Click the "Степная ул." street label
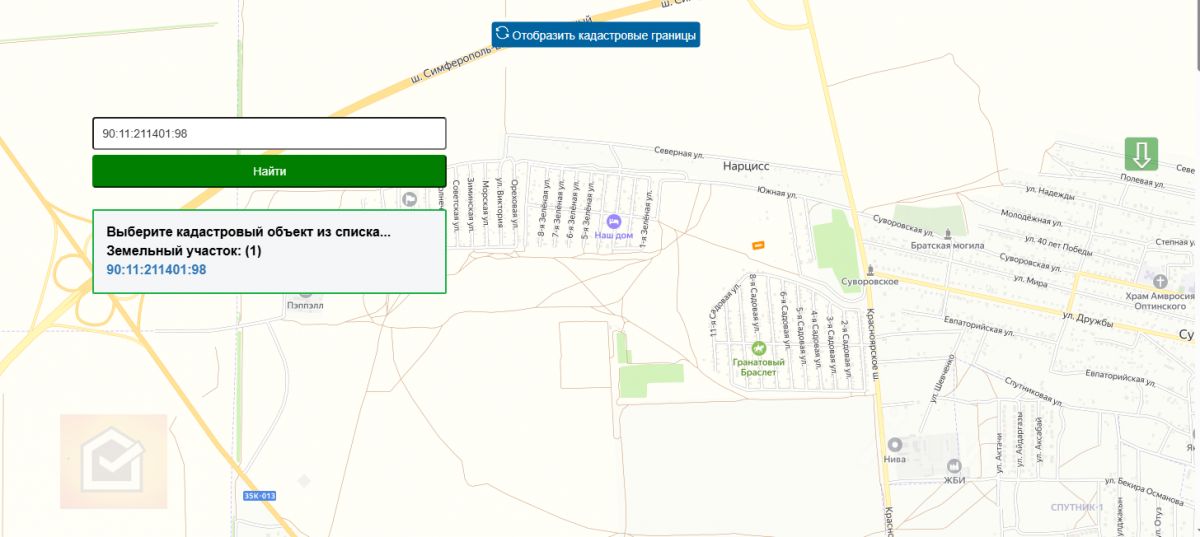1200x537 pixels. pyautogui.click(x=1175, y=241)
